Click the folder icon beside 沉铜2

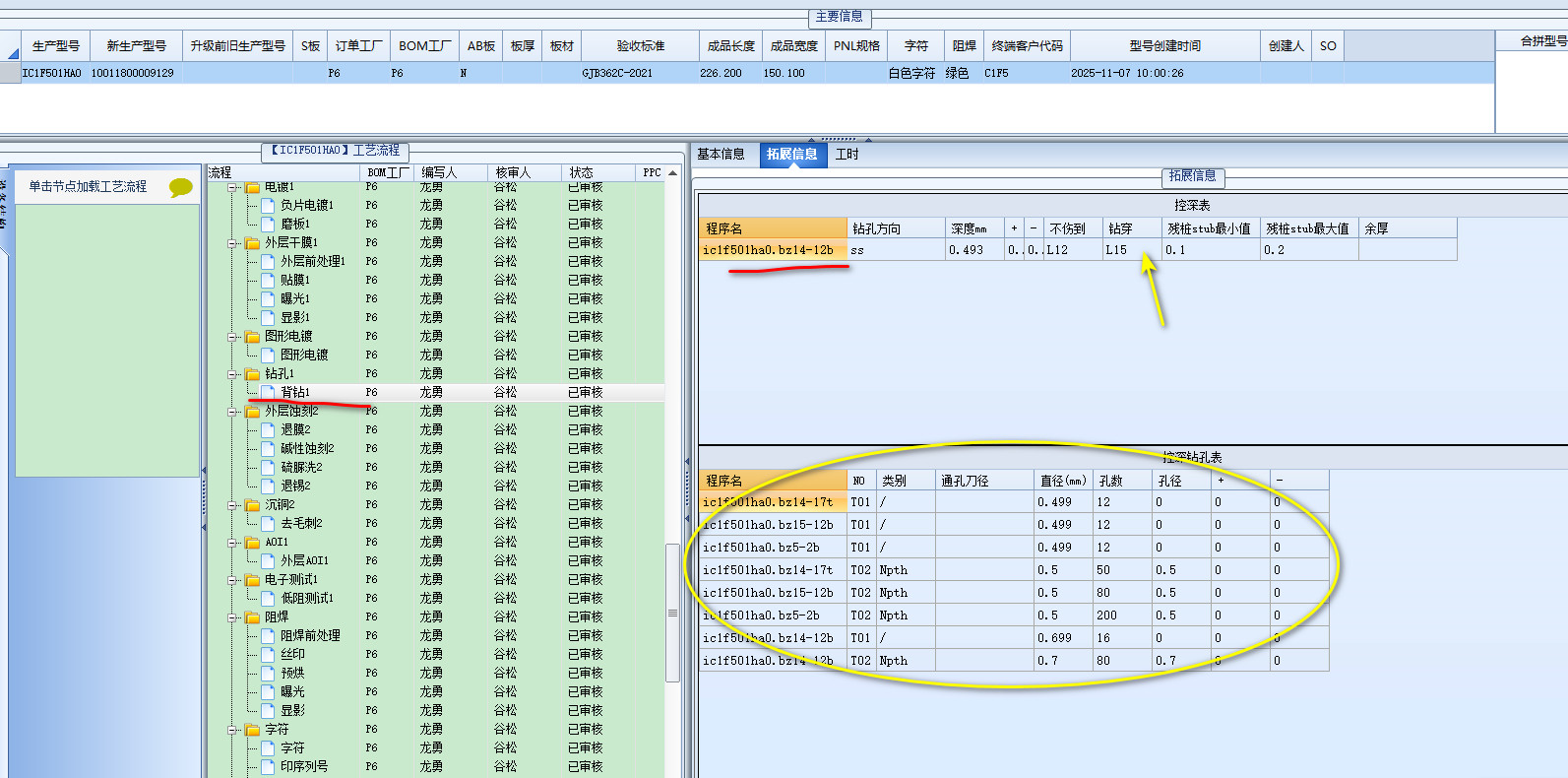(253, 505)
